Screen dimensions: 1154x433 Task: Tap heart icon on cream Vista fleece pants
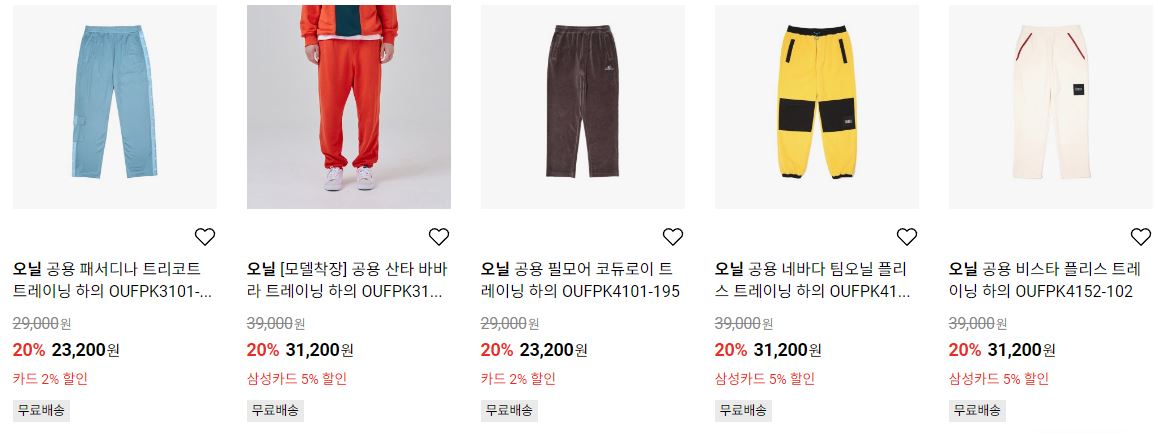(x=1141, y=236)
